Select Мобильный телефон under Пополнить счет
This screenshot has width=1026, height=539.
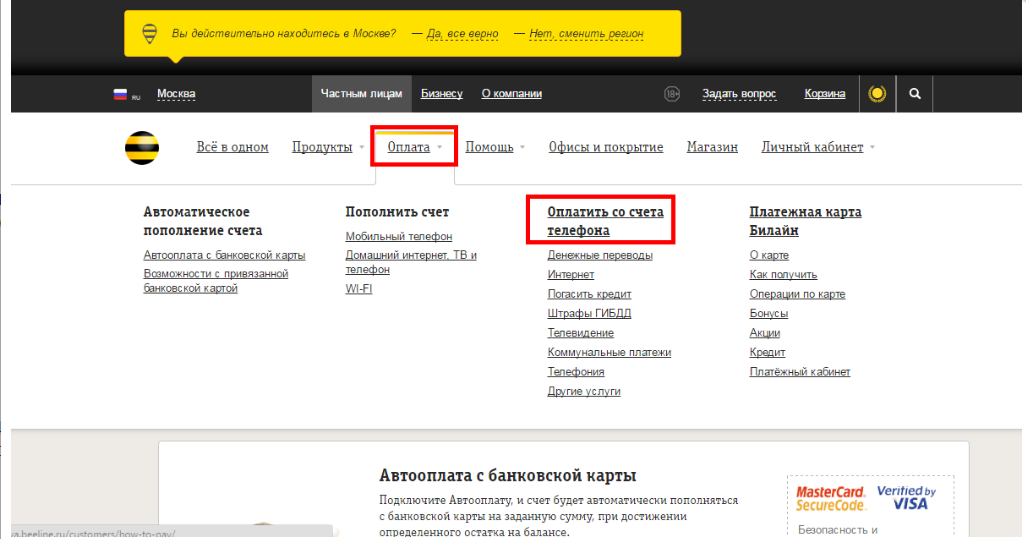click(x=398, y=236)
